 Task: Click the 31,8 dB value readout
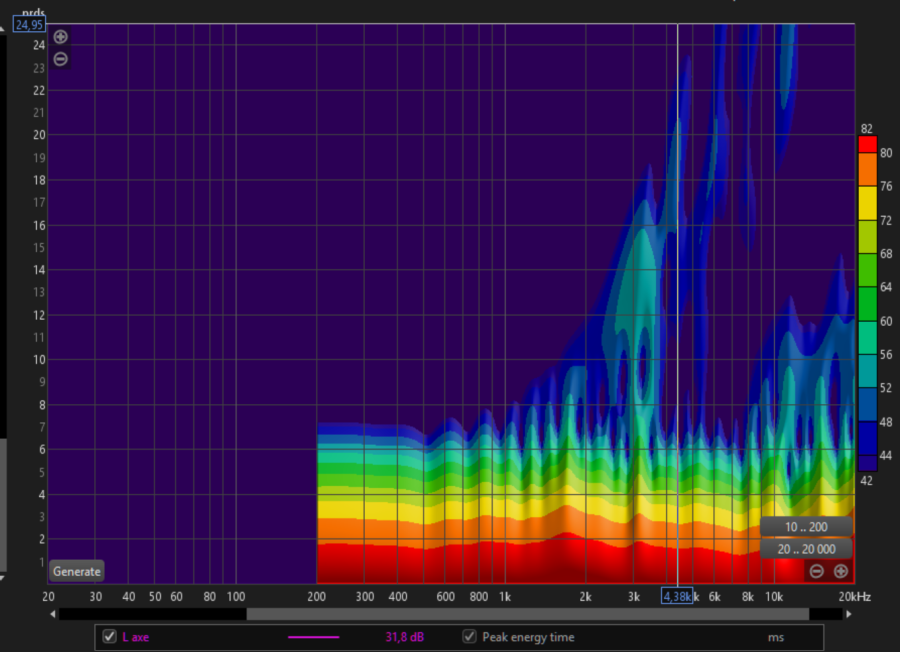coord(403,637)
